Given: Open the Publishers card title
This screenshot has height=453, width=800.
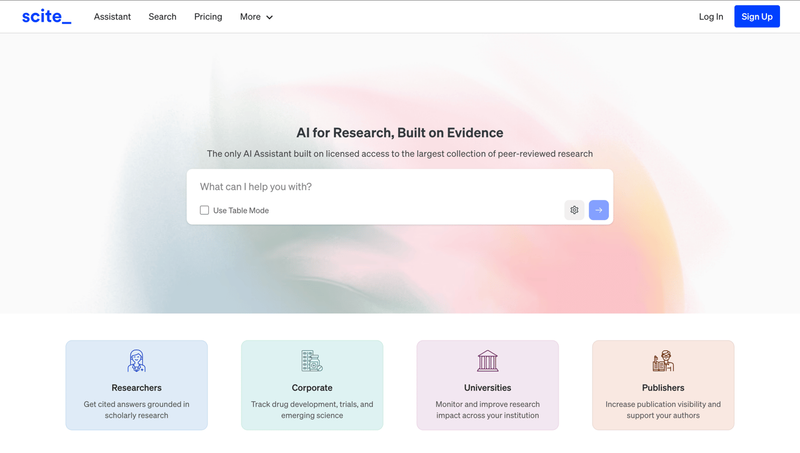Looking at the screenshot, I should (x=663, y=388).
